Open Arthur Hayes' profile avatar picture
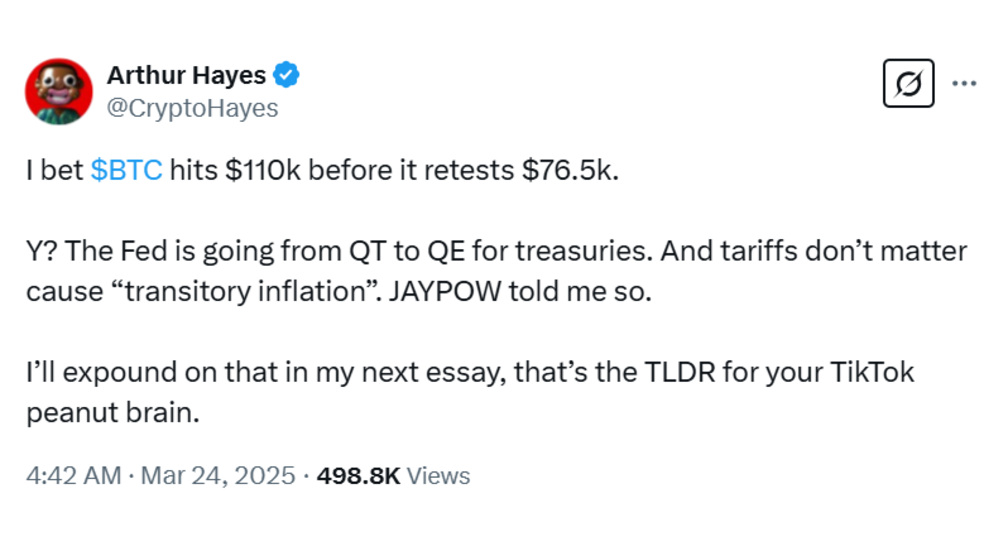This screenshot has height=554, width=984. [59, 92]
